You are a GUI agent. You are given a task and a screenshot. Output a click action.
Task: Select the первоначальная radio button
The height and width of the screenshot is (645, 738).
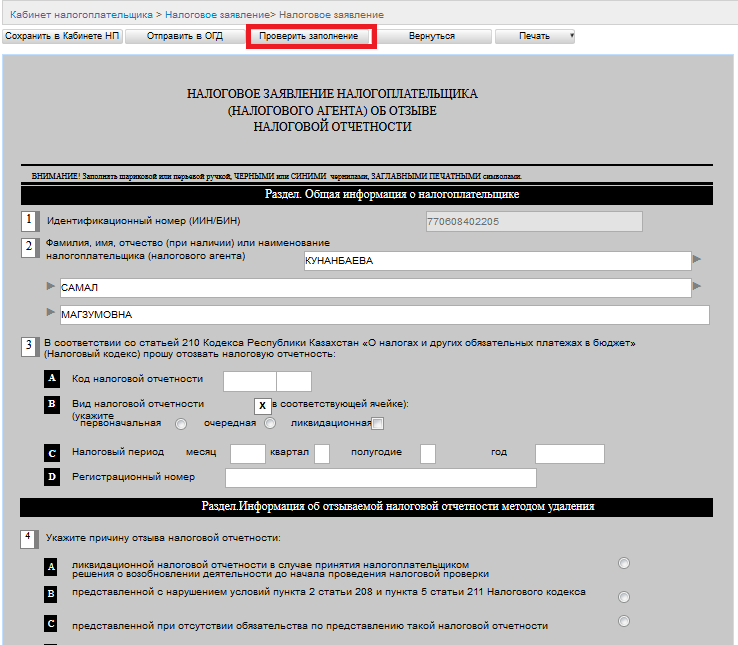click(x=181, y=424)
